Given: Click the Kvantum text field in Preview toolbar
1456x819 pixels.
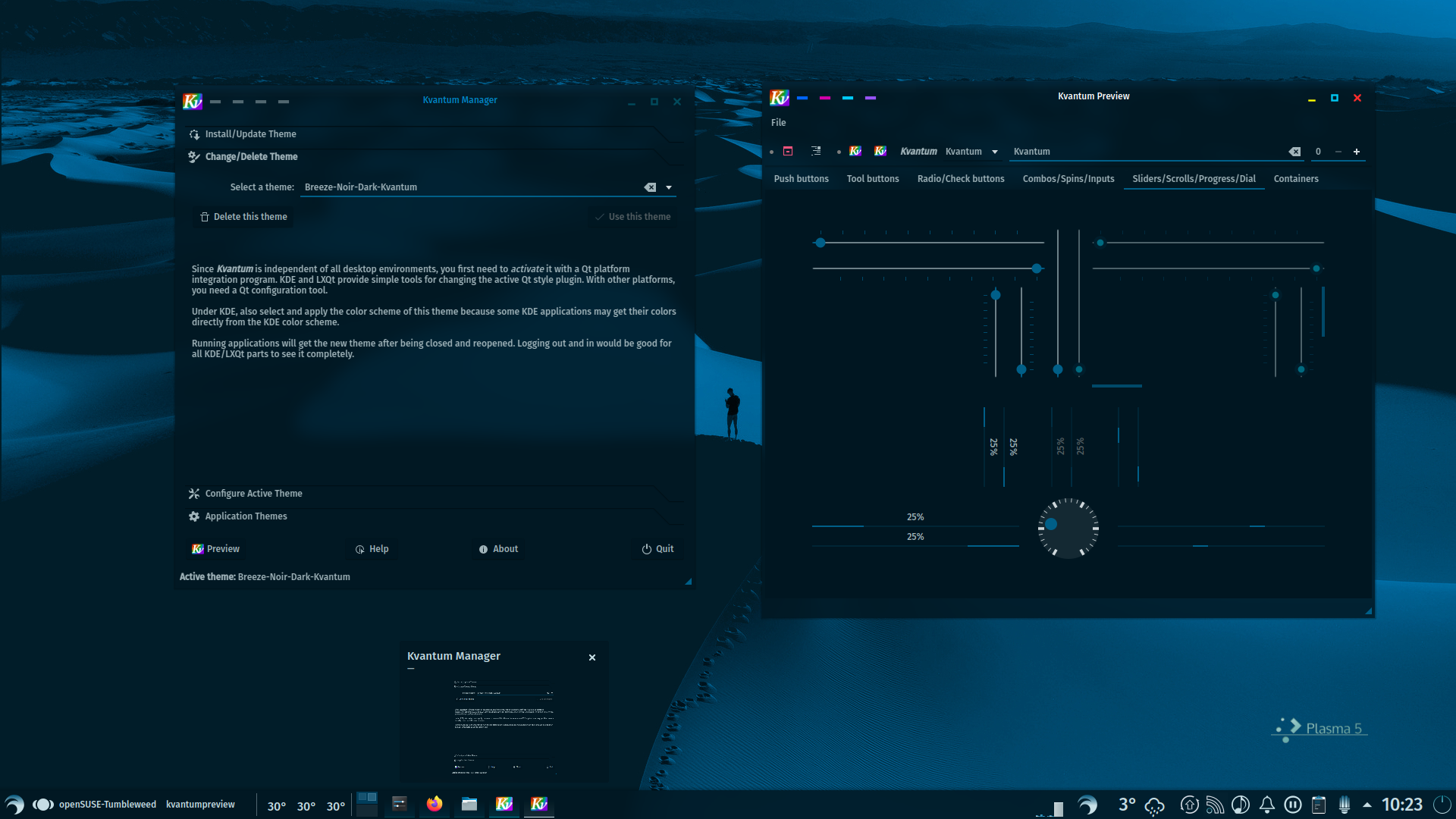Looking at the screenshot, I should (1157, 152).
